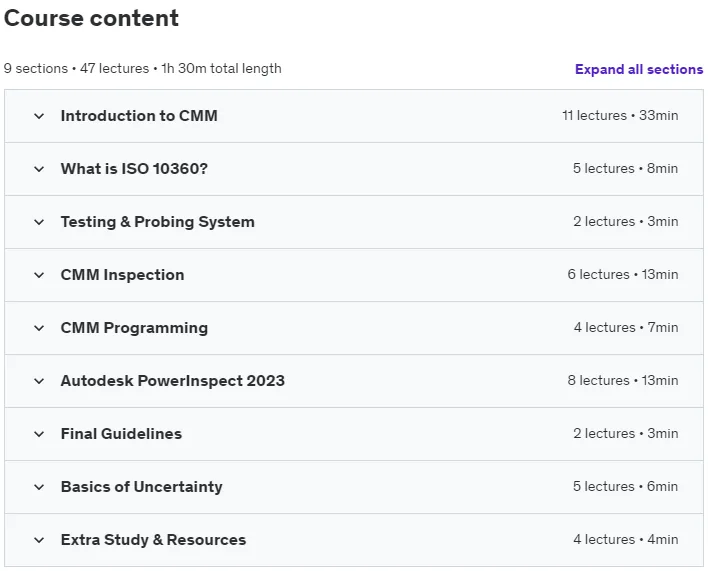Click chevron beside Basics of Uncertainty
708x571 pixels.
point(39,487)
